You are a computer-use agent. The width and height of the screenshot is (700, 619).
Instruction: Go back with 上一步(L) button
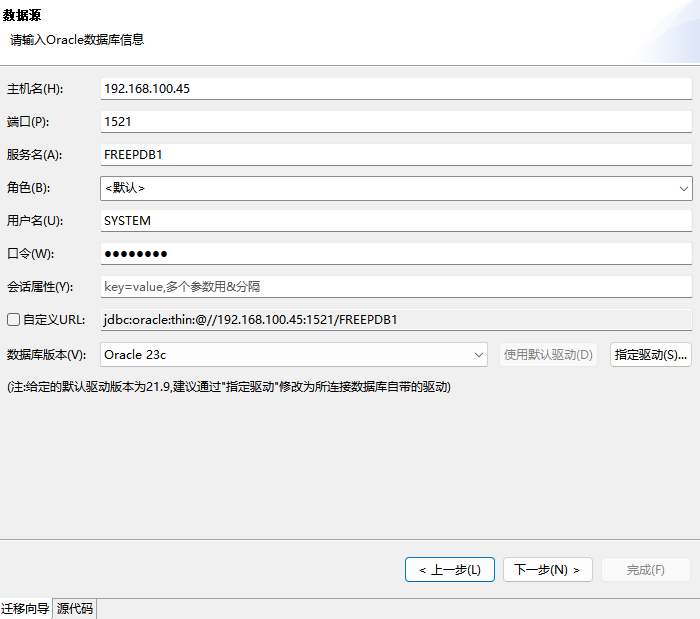click(450, 569)
